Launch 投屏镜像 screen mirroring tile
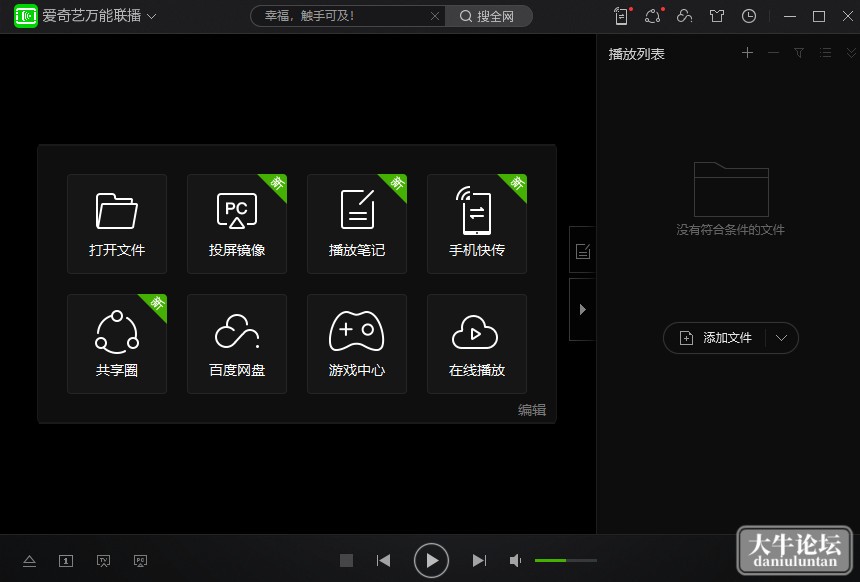Screen dimensions: 860x582 pos(237,224)
